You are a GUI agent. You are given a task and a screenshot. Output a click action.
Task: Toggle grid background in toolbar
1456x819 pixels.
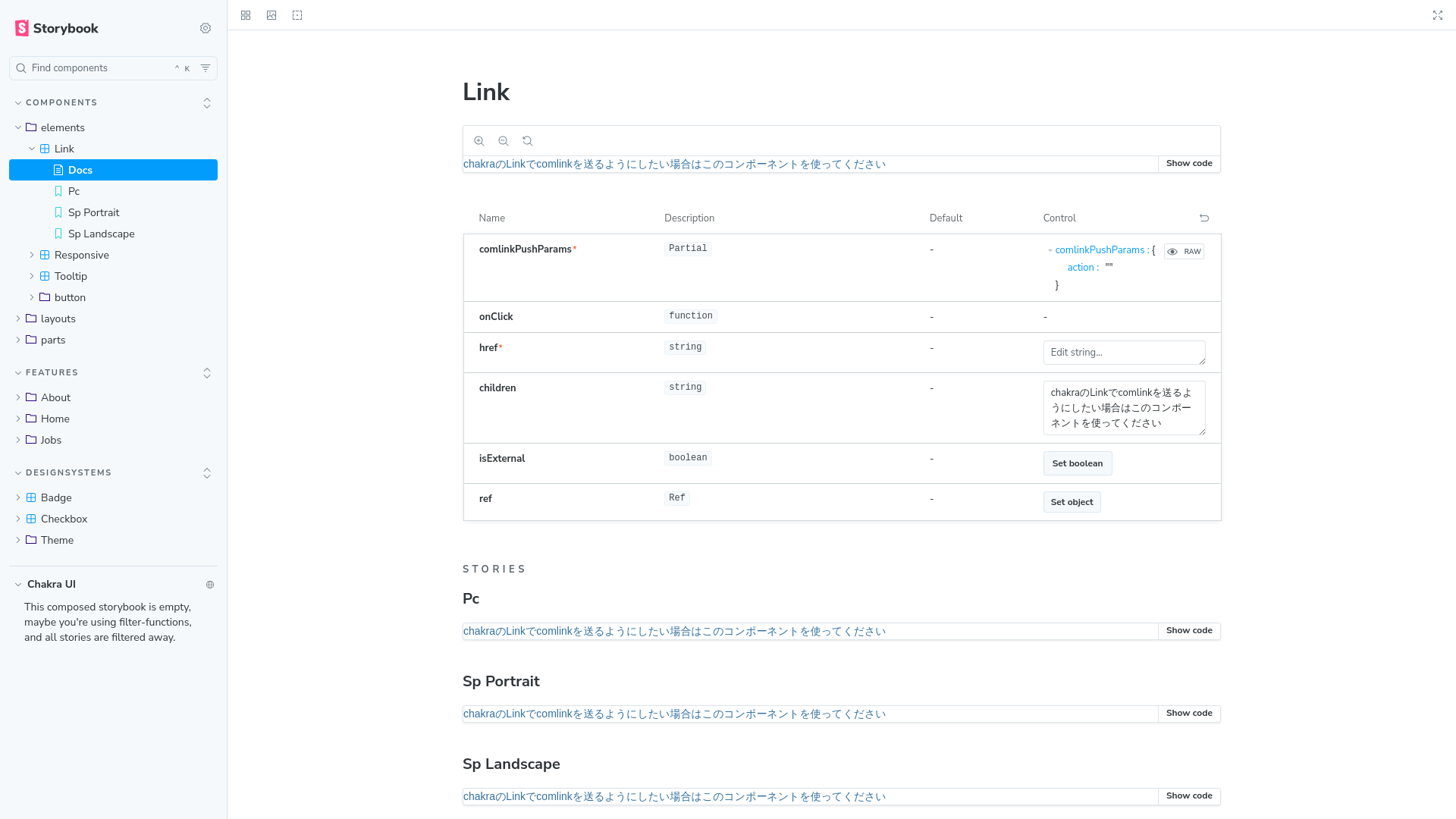point(246,15)
